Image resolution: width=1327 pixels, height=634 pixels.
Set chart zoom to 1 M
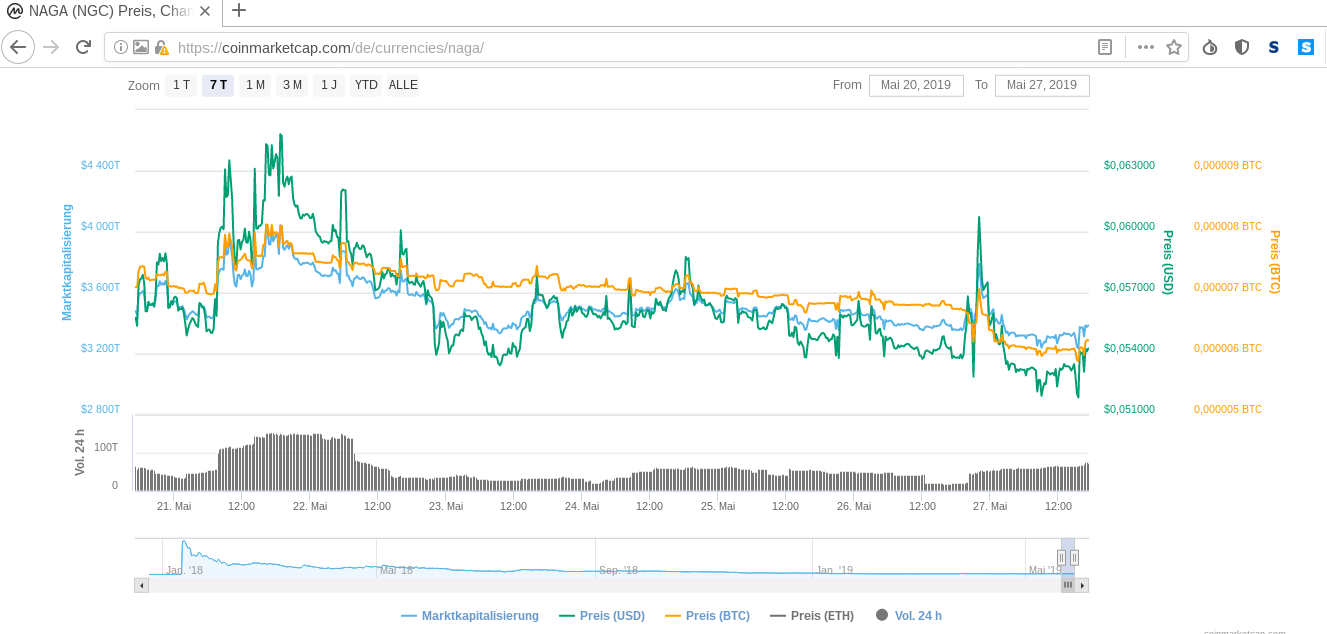coord(255,85)
